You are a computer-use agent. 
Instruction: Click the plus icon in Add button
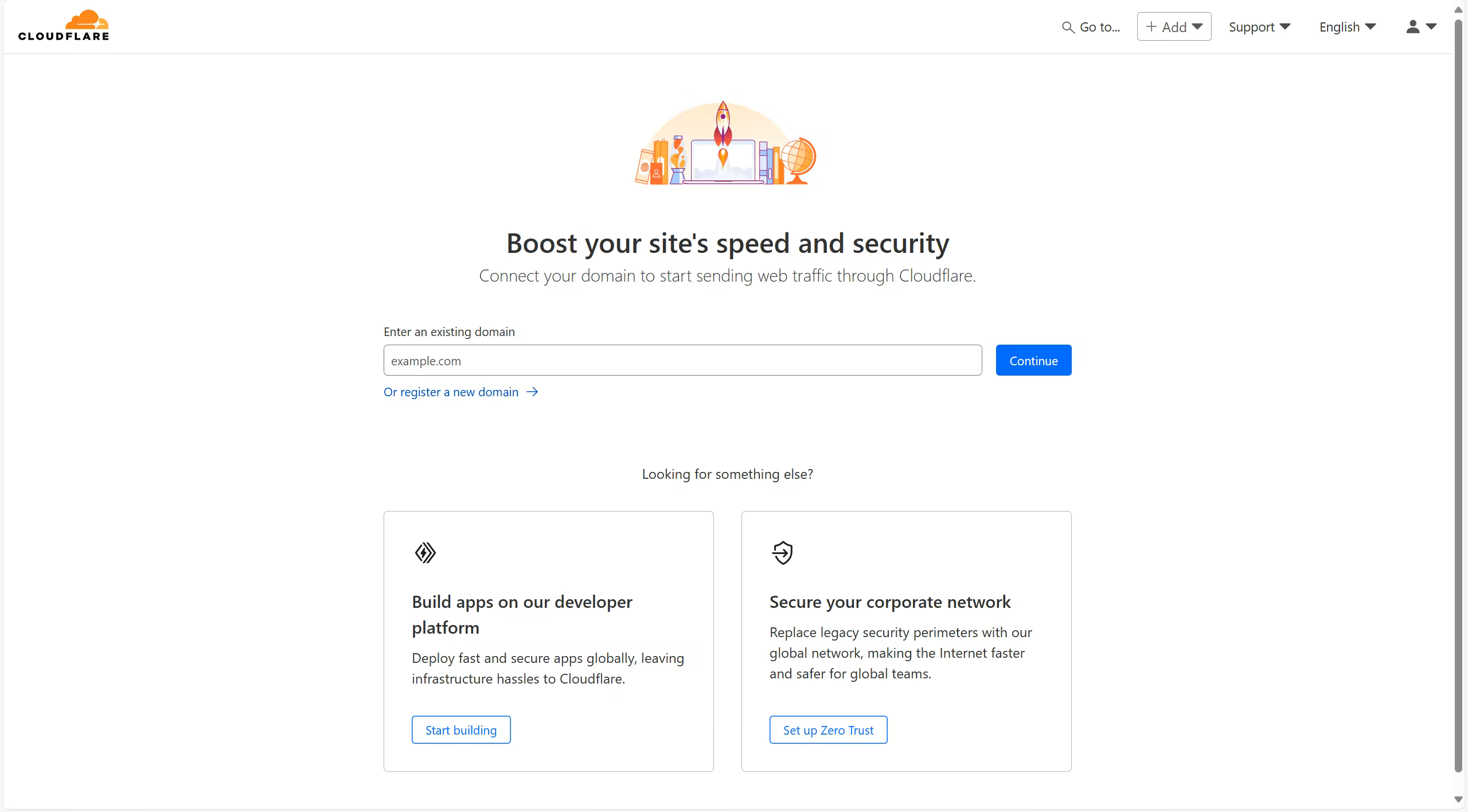1151,26
